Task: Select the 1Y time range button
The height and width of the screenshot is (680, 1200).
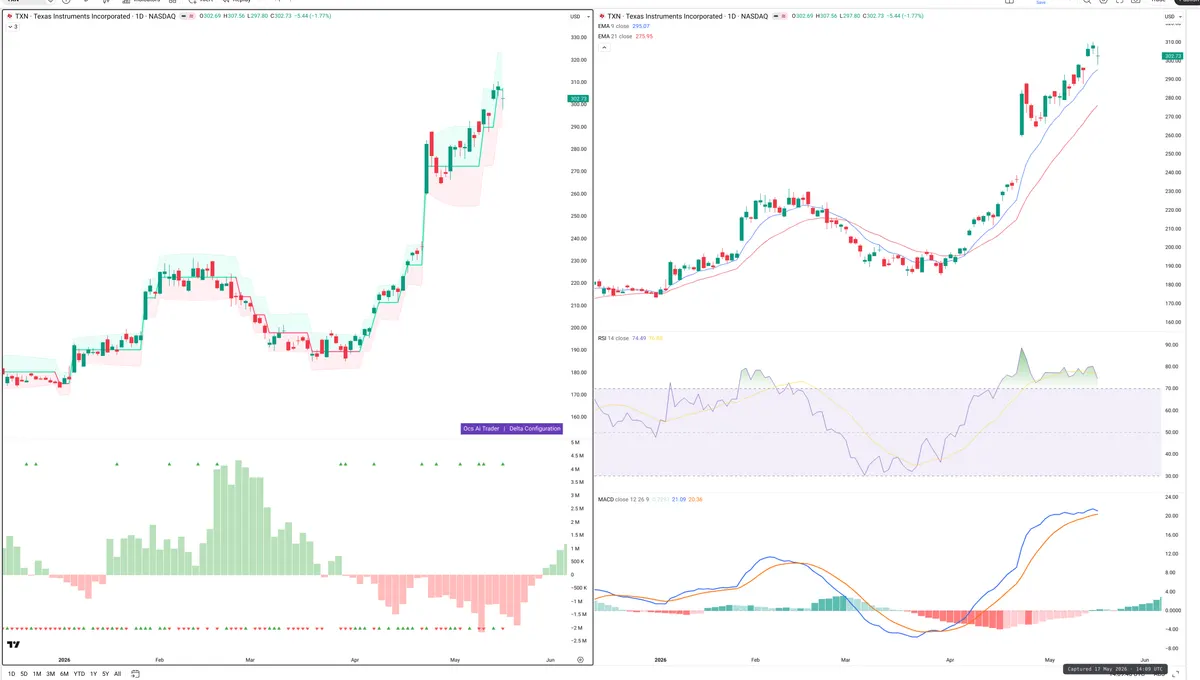Action: coord(94,674)
